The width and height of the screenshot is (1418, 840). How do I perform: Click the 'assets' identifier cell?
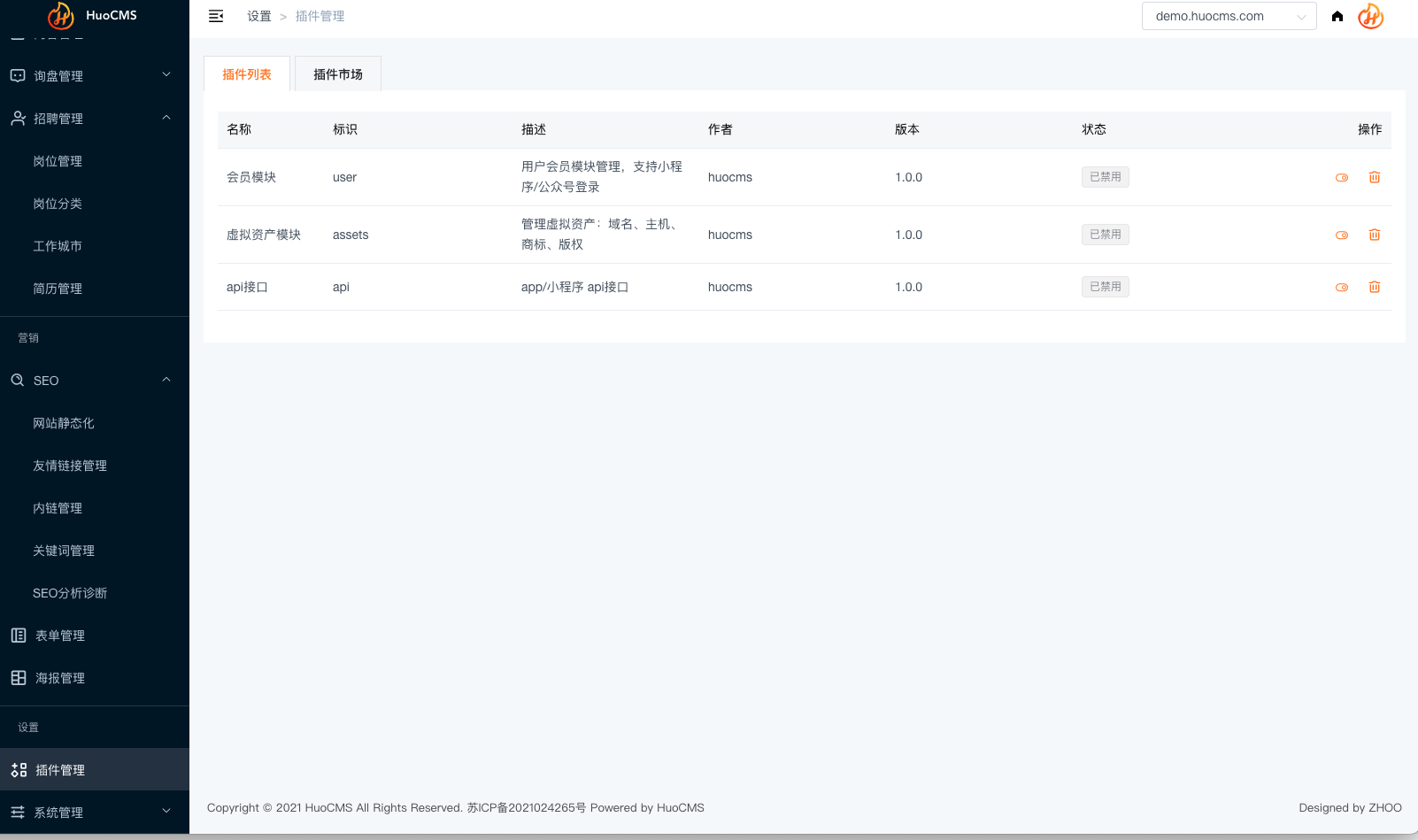(351, 235)
